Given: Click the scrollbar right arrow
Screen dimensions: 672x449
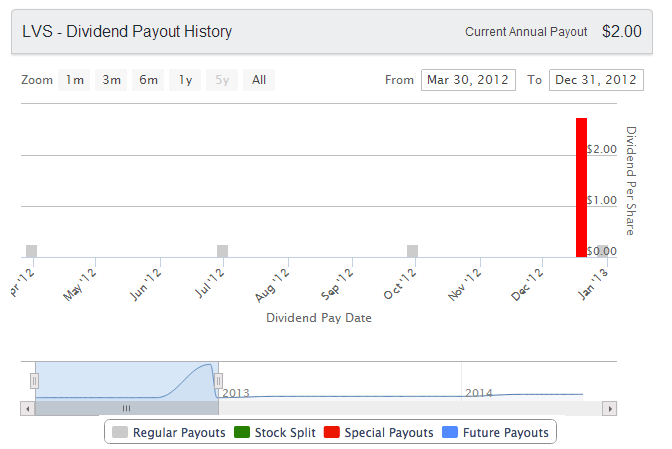Looking at the screenshot, I should [609, 409].
